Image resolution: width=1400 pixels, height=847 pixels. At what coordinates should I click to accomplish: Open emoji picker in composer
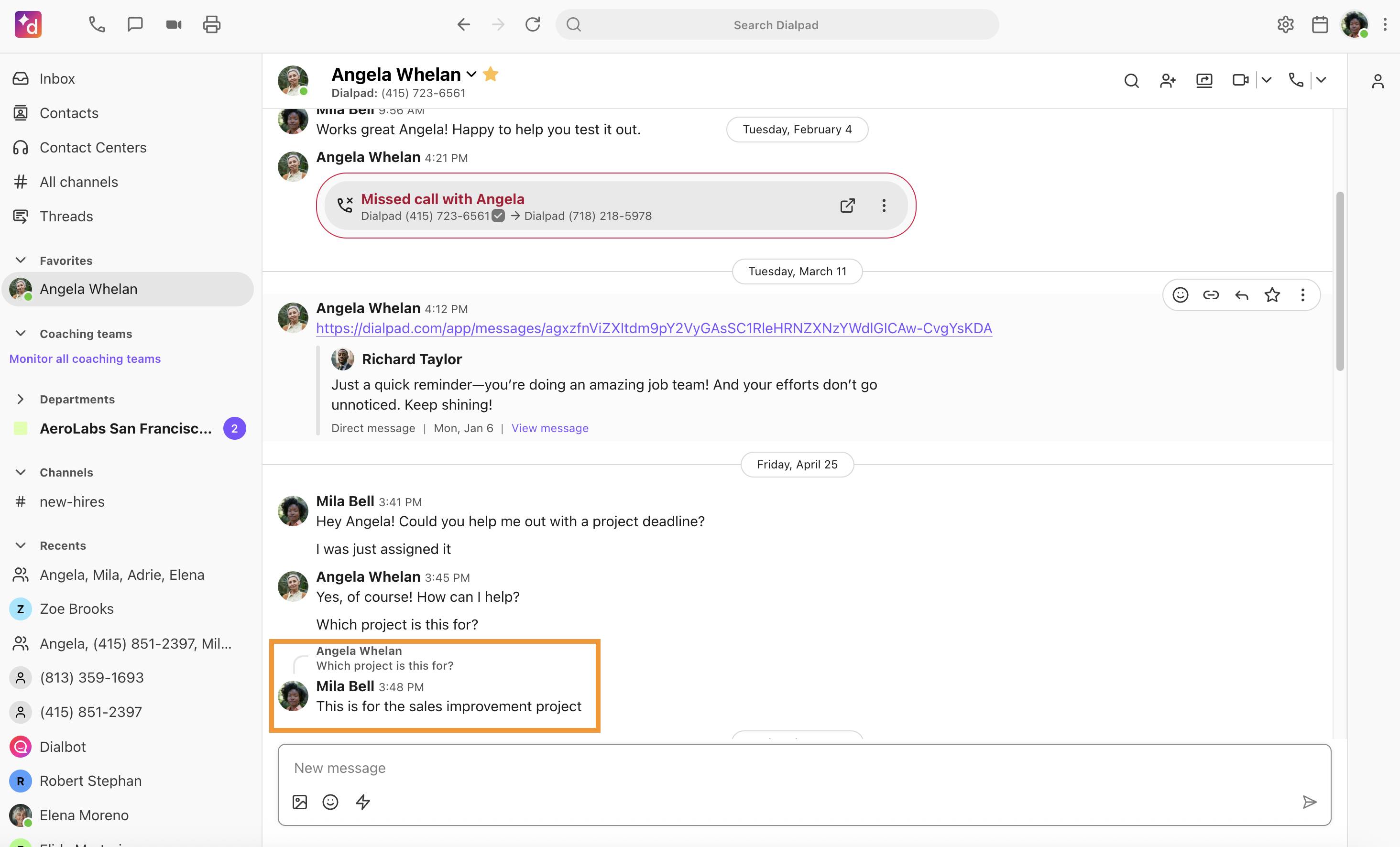(x=330, y=802)
